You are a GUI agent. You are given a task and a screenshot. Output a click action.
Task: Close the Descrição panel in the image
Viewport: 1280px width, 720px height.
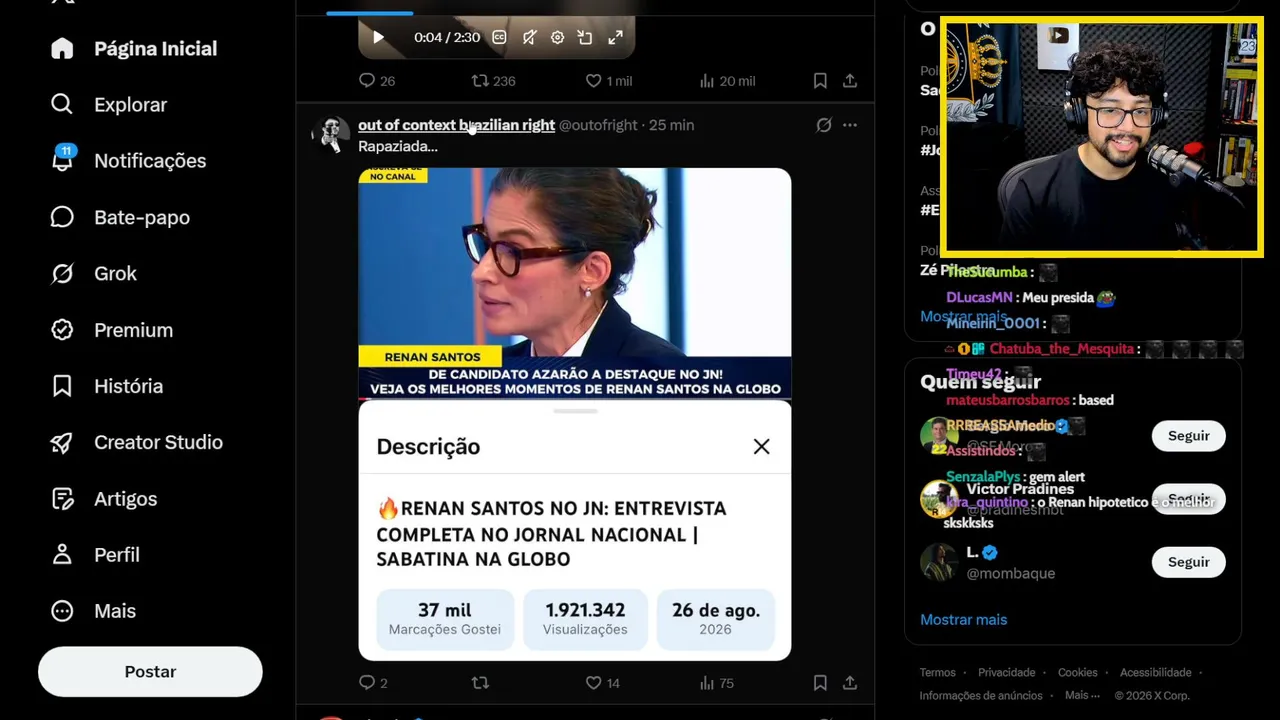coord(762,447)
